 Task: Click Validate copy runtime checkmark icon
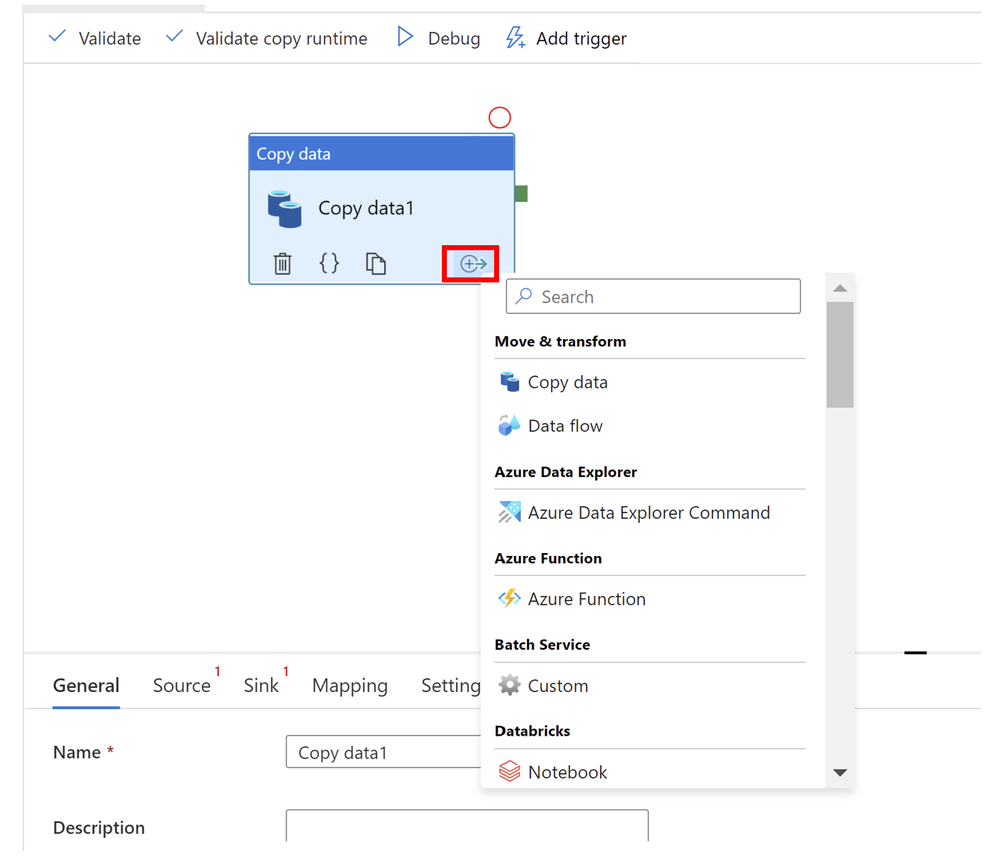coord(174,36)
